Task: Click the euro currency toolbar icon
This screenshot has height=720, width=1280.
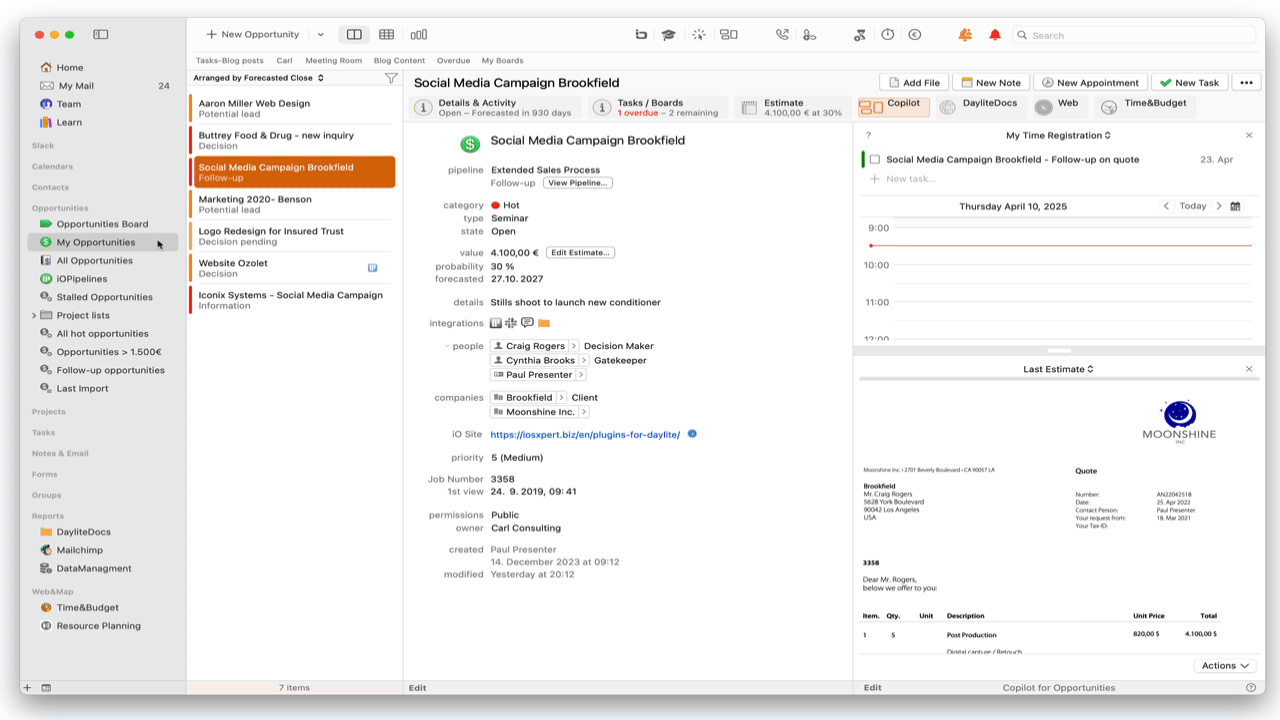Action: [914, 34]
